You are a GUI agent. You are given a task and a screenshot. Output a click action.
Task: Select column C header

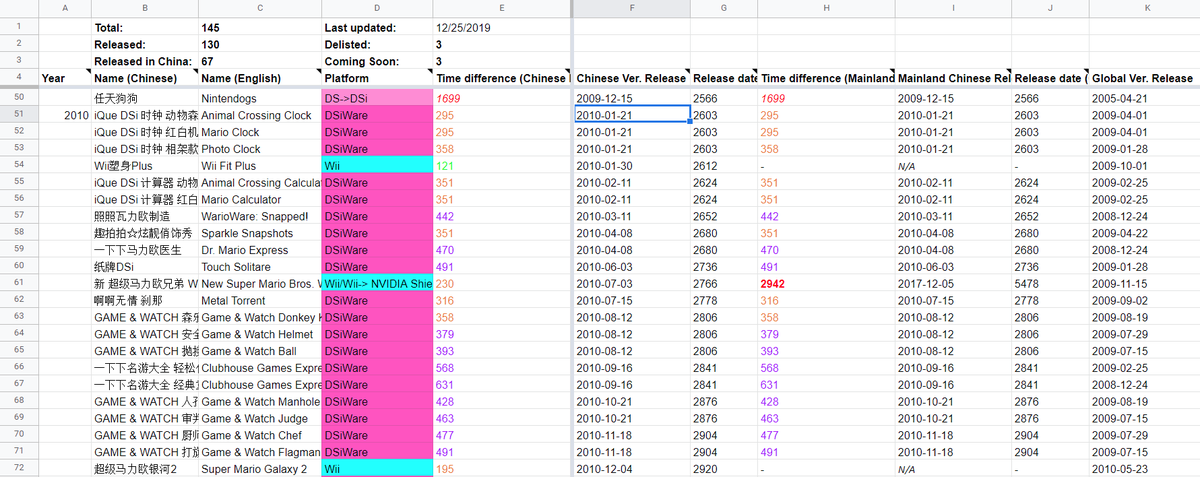pos(260,8)
